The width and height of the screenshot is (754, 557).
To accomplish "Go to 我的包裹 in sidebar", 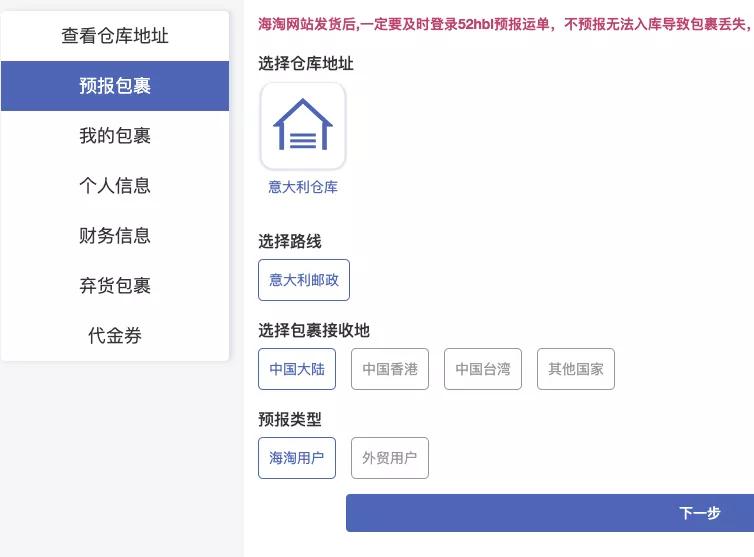I will [x=115, y=136].
